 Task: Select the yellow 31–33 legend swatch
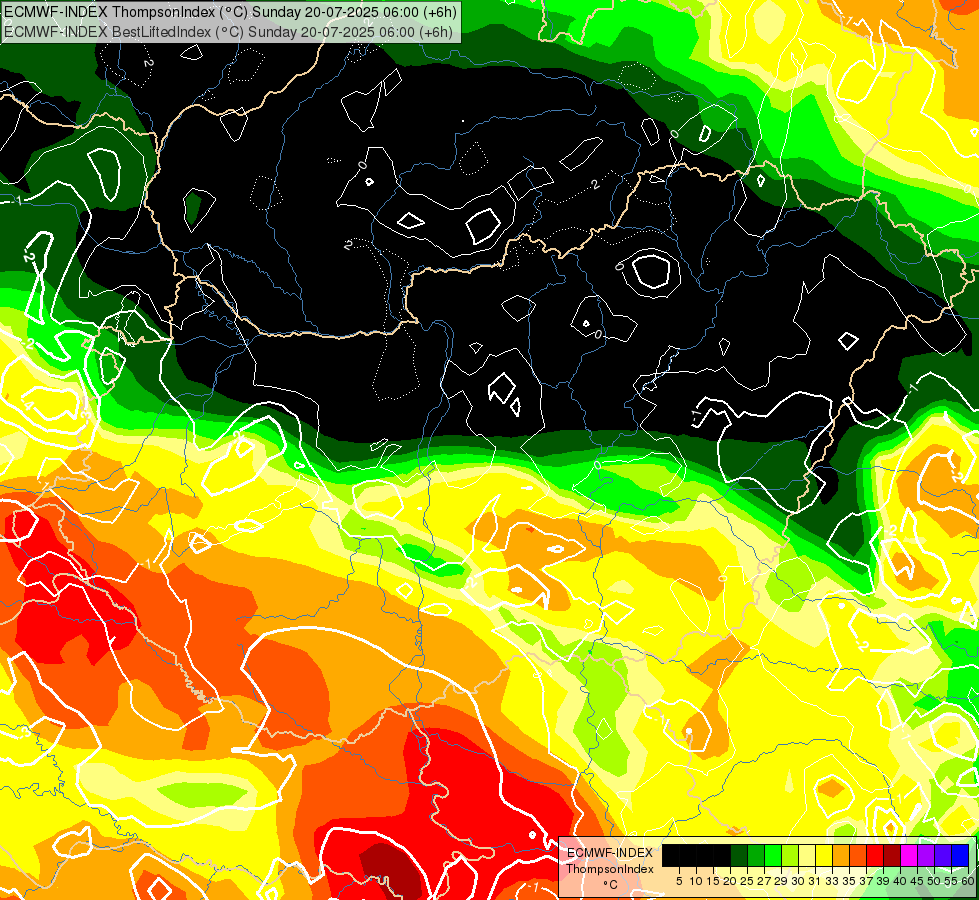click(824, 855)
